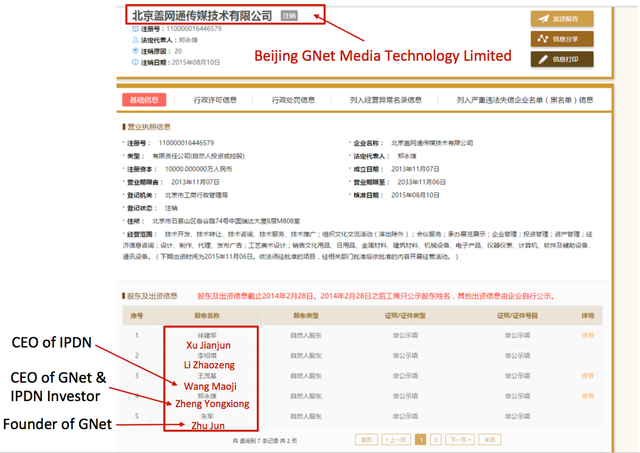The height and width of the screenshot is (453, 640).
Task: Click 自然人股东 in shareholder row 5
Action: tap(306, 416)
